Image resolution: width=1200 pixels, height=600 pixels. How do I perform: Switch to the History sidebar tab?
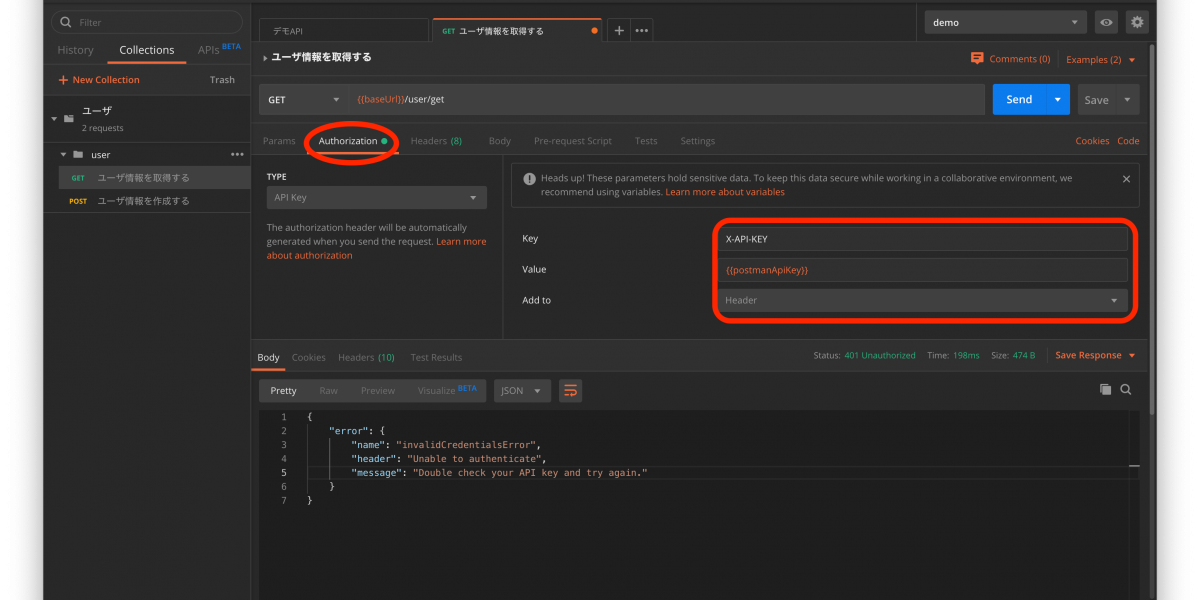click(75, 50)
